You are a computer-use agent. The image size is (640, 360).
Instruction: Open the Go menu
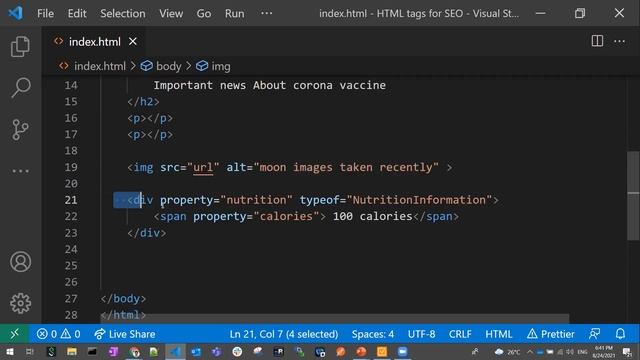point(204,13)
